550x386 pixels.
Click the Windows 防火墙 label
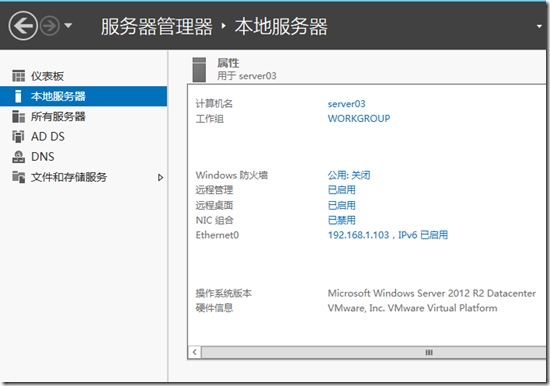click(x=232, y=175)
